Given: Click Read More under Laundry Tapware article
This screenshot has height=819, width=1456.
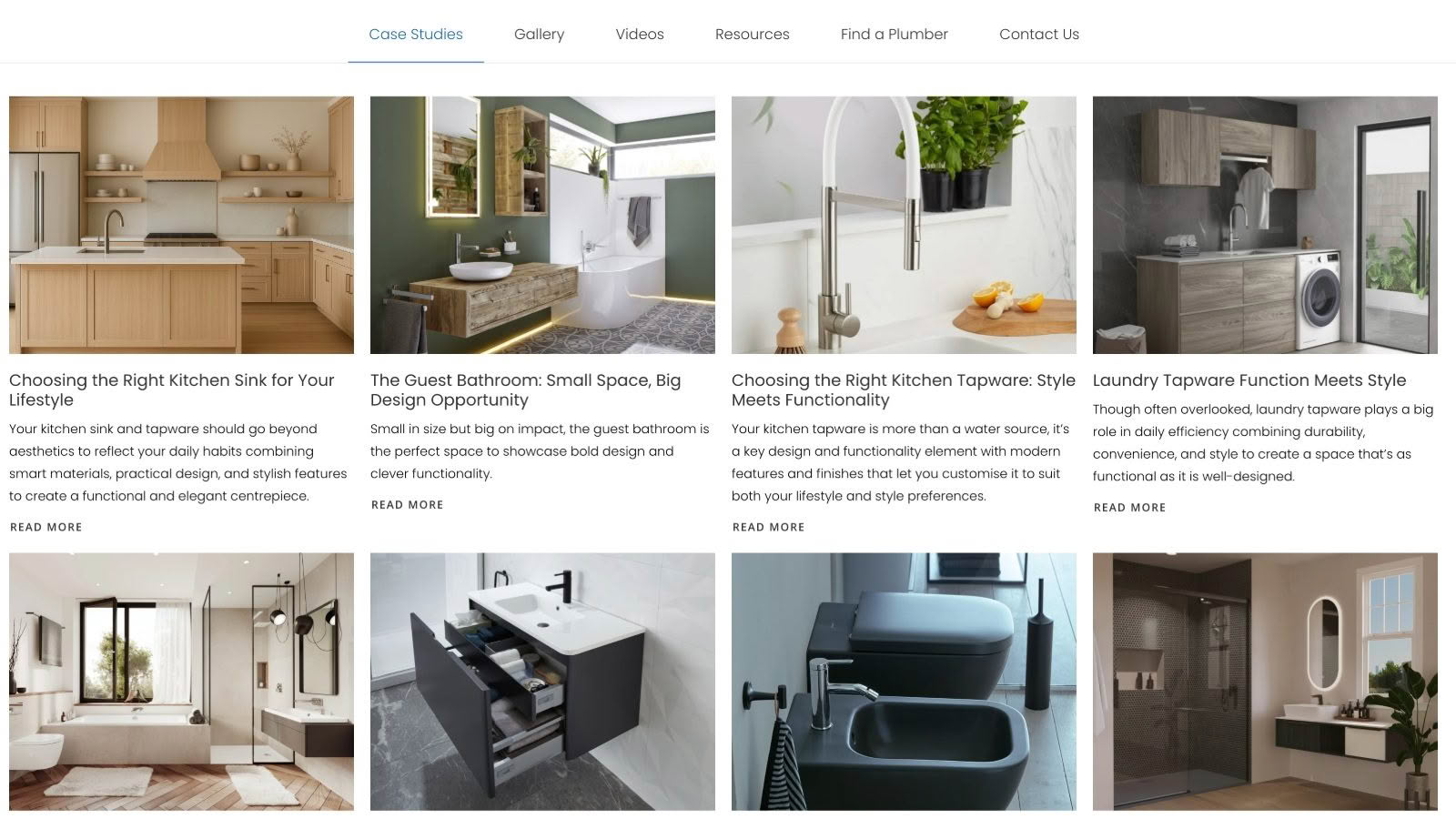Looking at the screenshot, I should coord(1130,508).
